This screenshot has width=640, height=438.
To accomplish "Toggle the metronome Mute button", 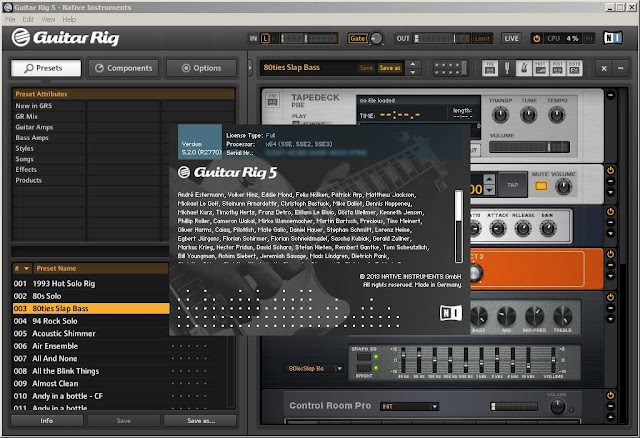I will (x=541, y=186).
